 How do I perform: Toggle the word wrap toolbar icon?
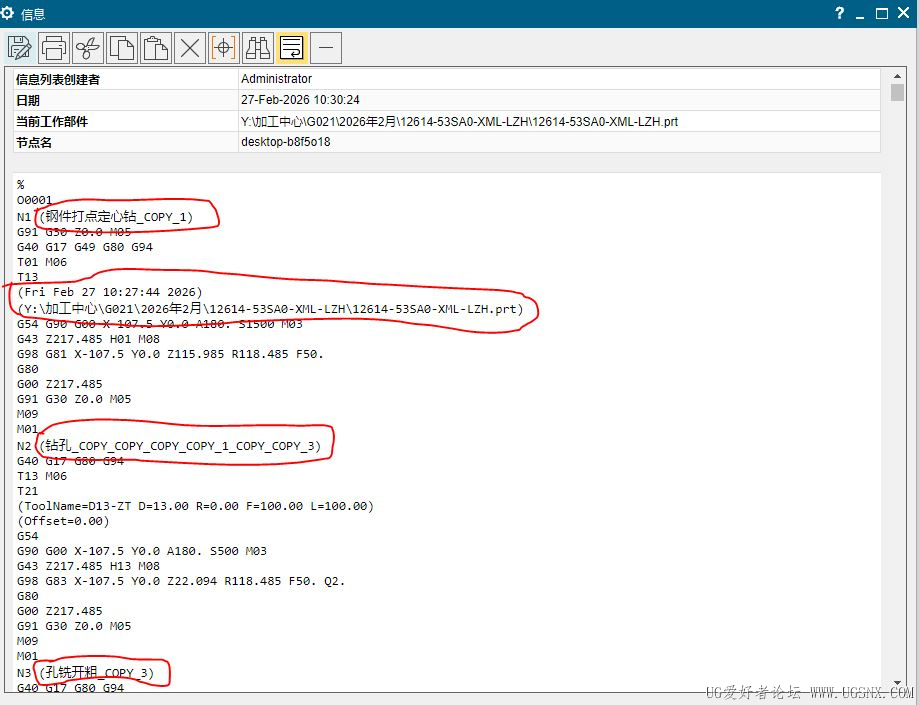click(292, 48)
